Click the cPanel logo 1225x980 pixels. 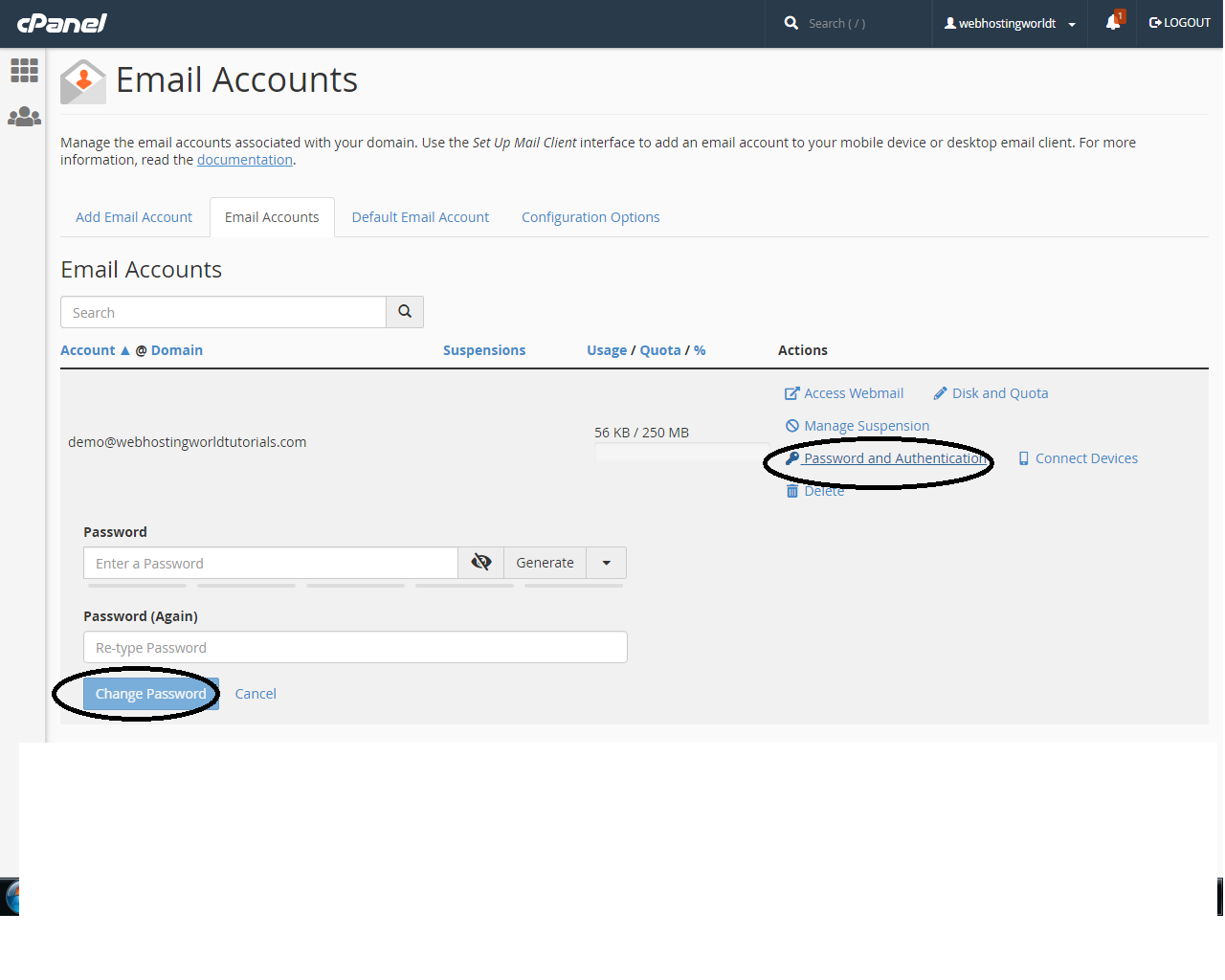(x=61, y=23)
